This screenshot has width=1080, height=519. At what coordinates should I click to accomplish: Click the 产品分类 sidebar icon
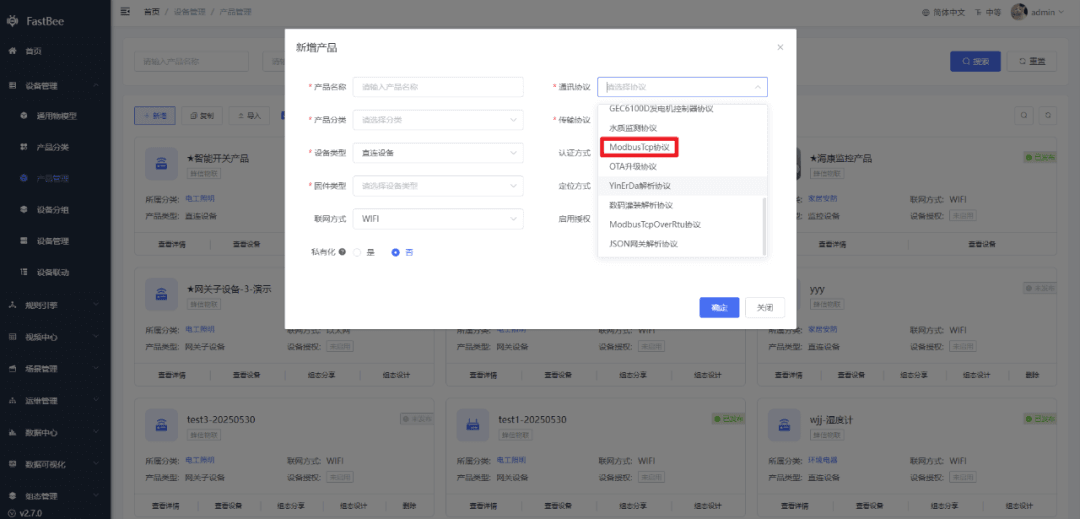pos(24,147)
